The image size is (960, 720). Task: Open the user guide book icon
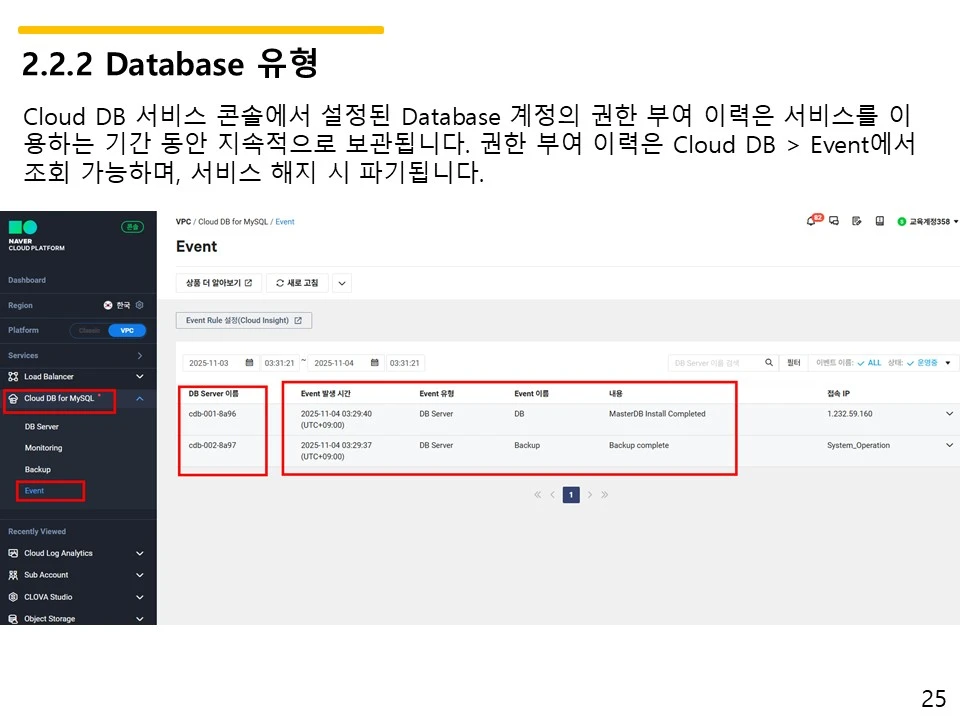click(x=880, y=221)
